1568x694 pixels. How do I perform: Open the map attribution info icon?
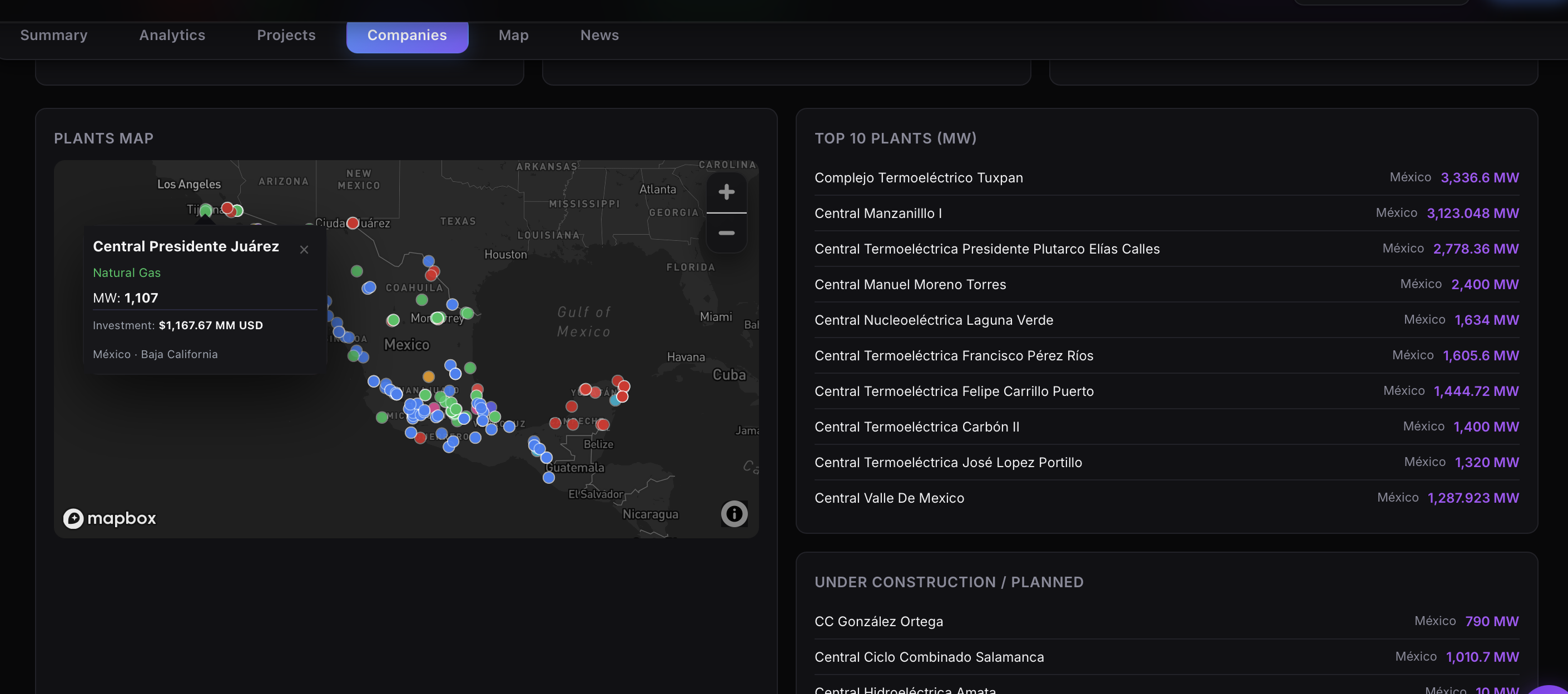[x=733, y=514]
